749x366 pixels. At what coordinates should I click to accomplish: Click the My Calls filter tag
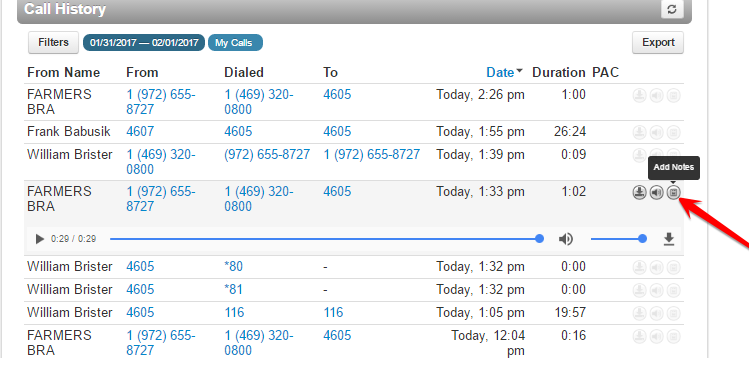(x=235, y=43)
